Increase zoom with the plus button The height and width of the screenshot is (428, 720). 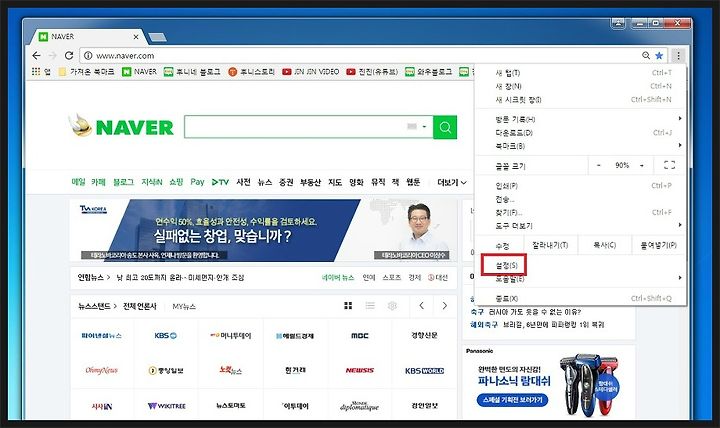tap(642, 165)
